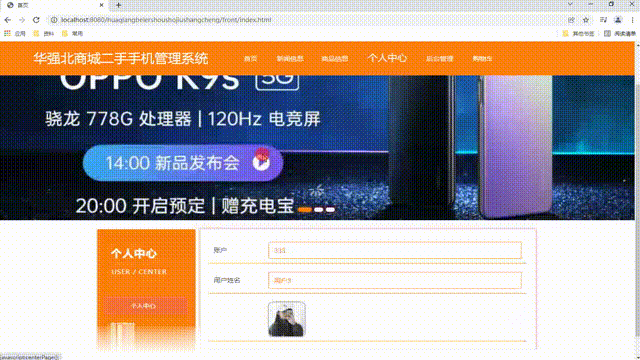Open the 后台管理 navigation item

(440, 59)
